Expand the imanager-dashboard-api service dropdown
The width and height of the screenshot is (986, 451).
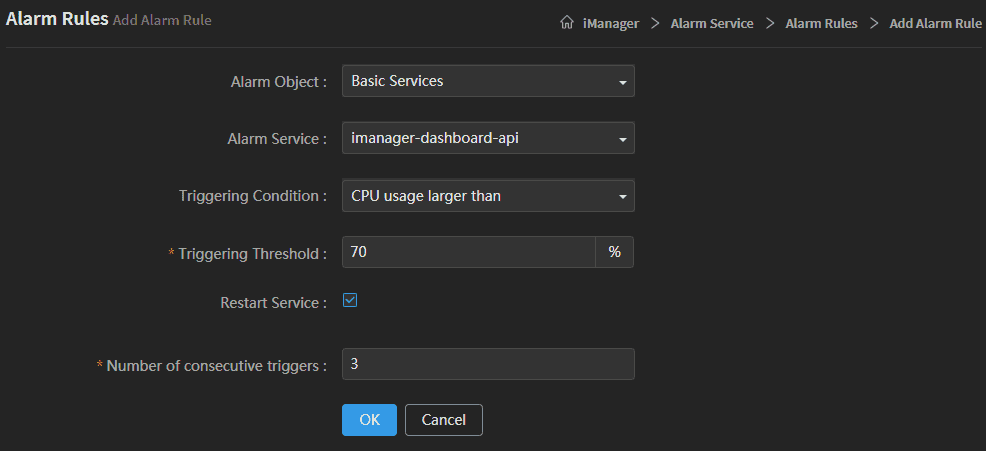coord(478,138)
